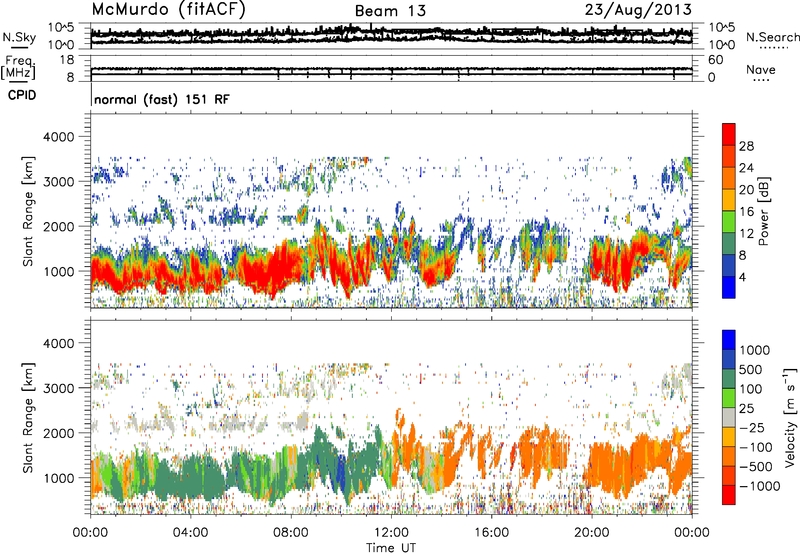Click the 60 tick on Nave axis

[x=715, y=60]
